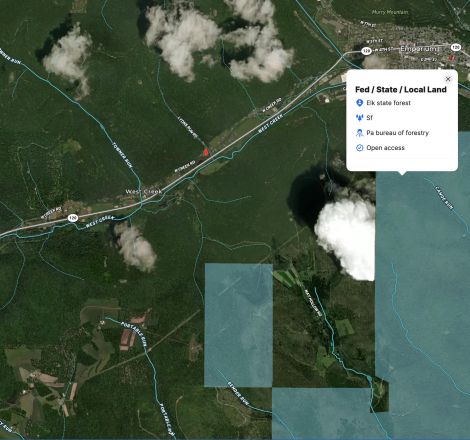The image size is (470, 440).
Task: Select the red highlighted parcel near Route 120
Action: coord(206,152)
